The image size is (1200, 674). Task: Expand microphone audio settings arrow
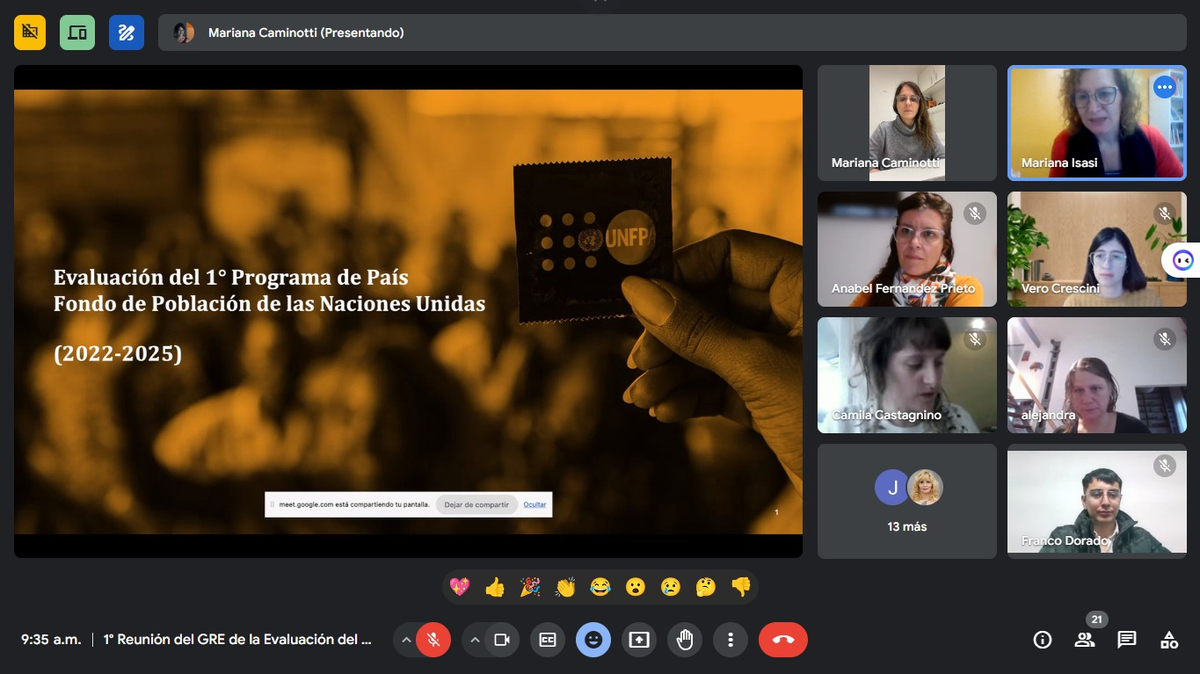point(405,640)
